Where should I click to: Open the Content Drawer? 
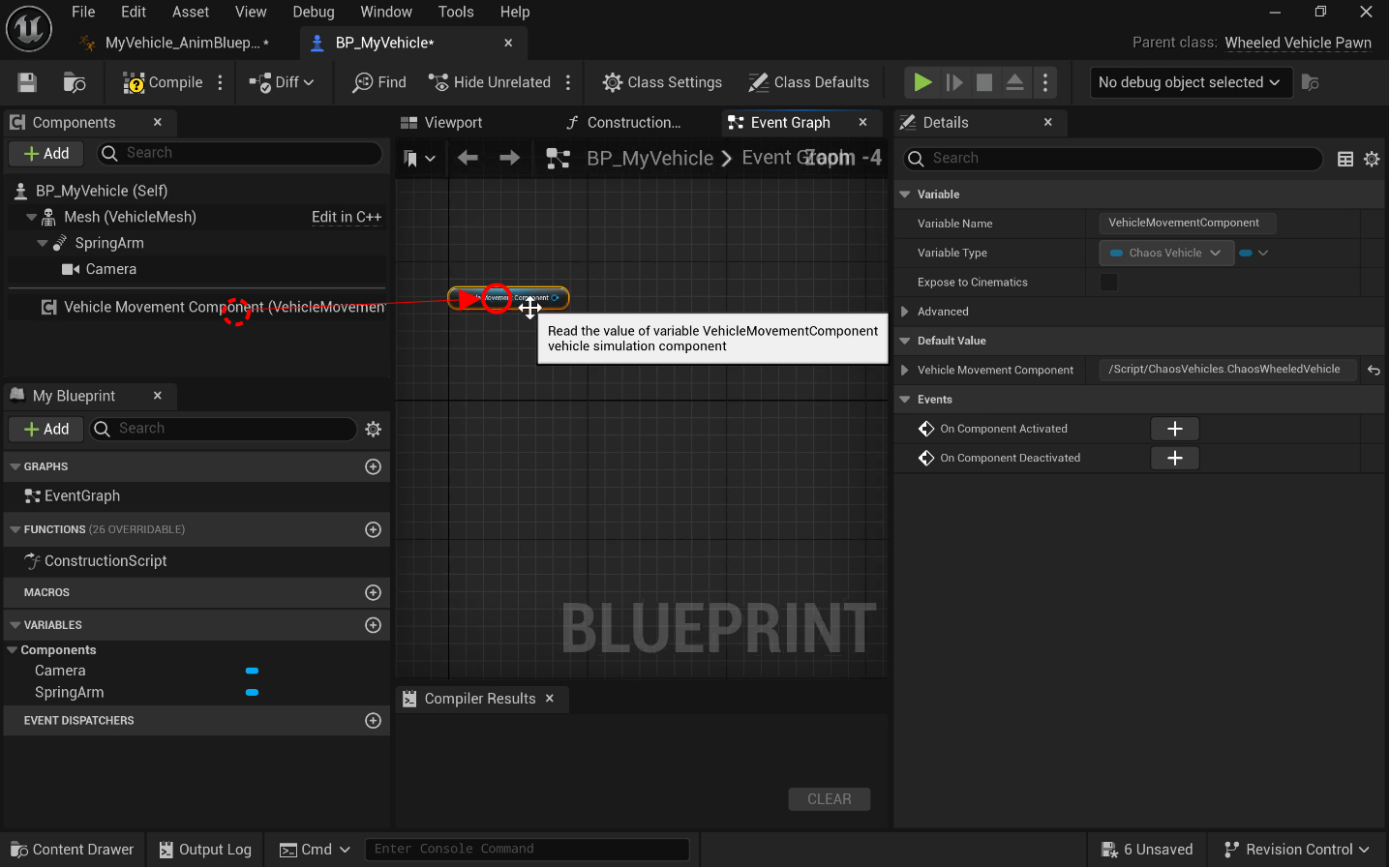[x=73, y=849]
